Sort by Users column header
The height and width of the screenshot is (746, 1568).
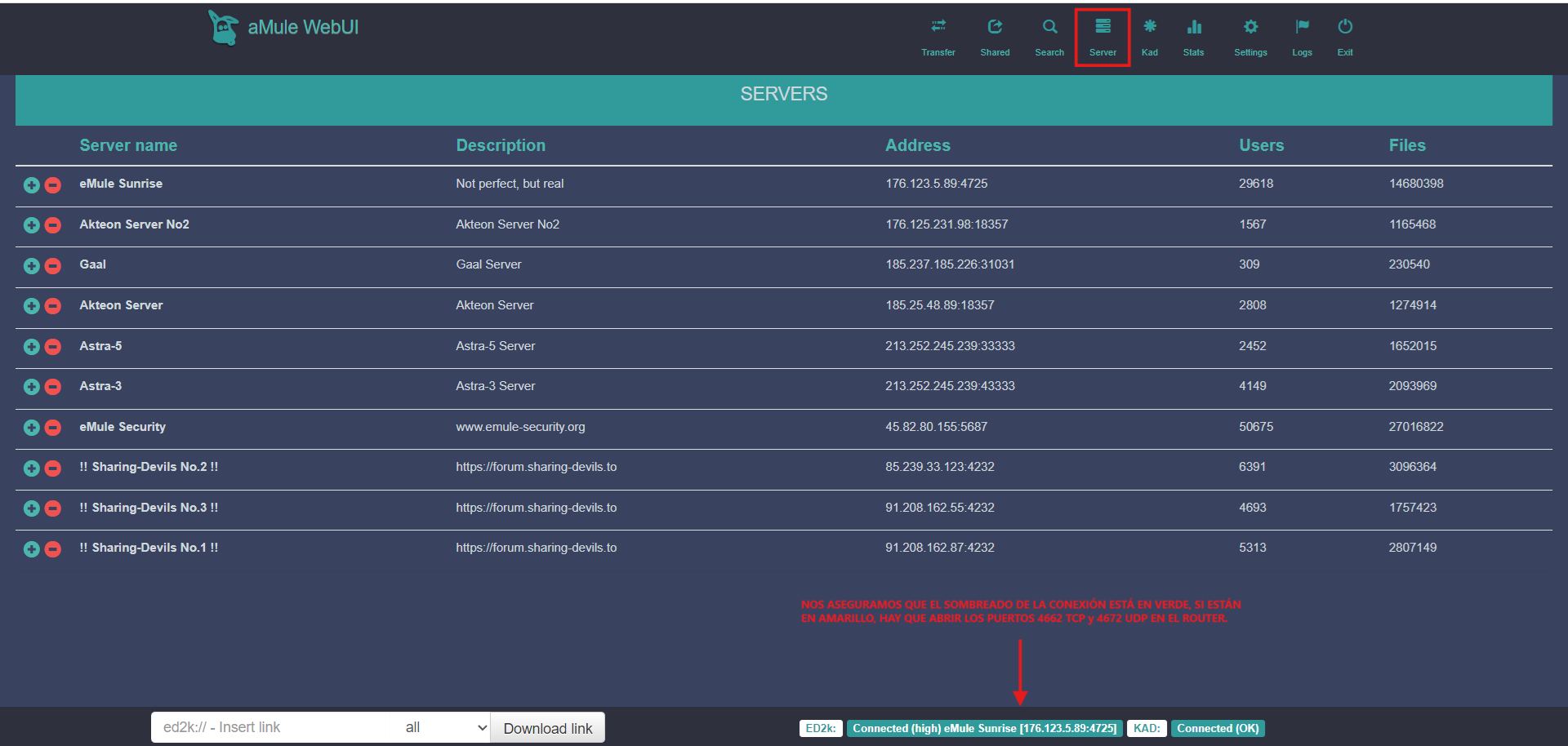(x=1262, y=145)
